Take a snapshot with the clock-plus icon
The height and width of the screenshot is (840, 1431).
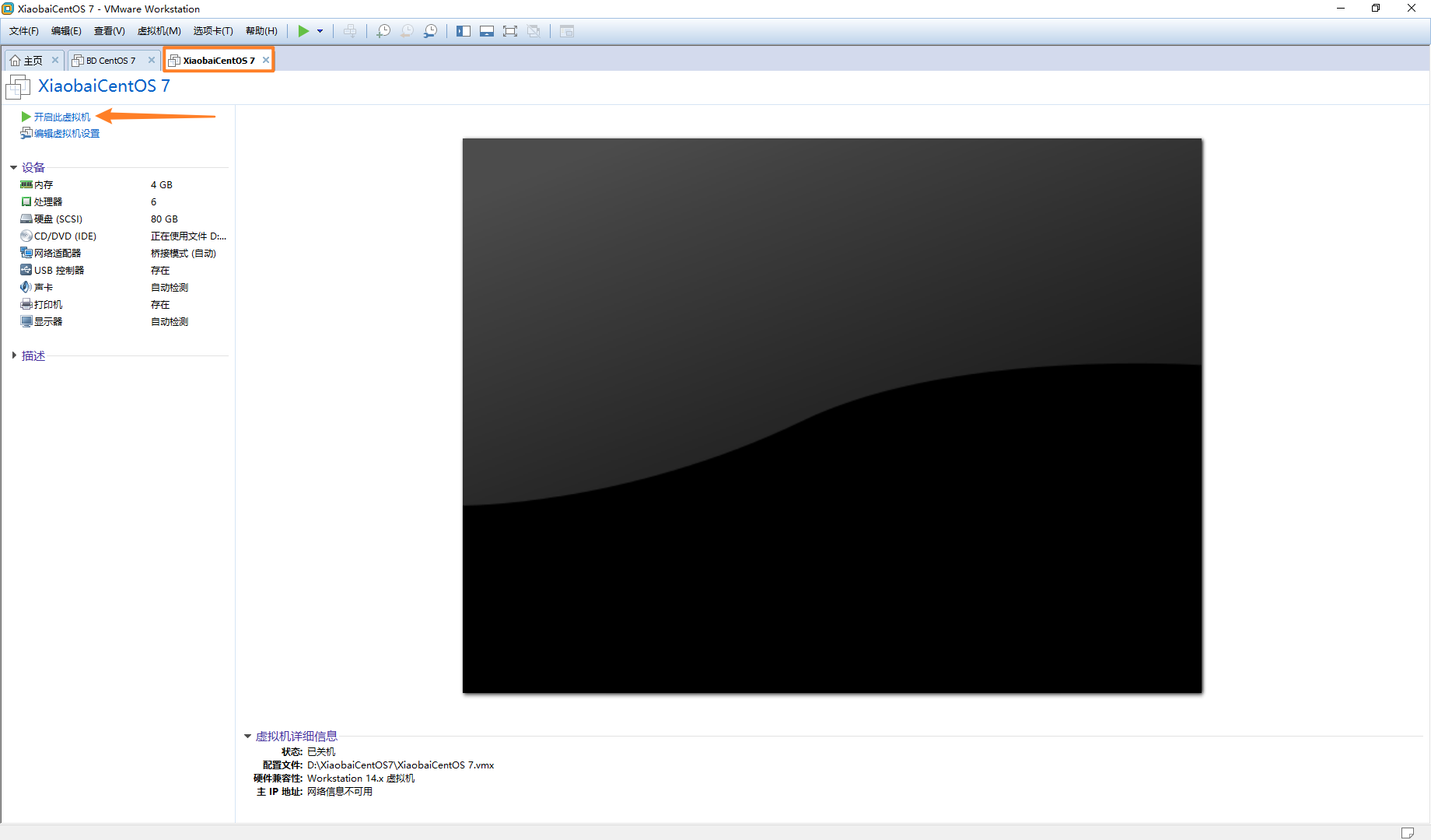383,31
